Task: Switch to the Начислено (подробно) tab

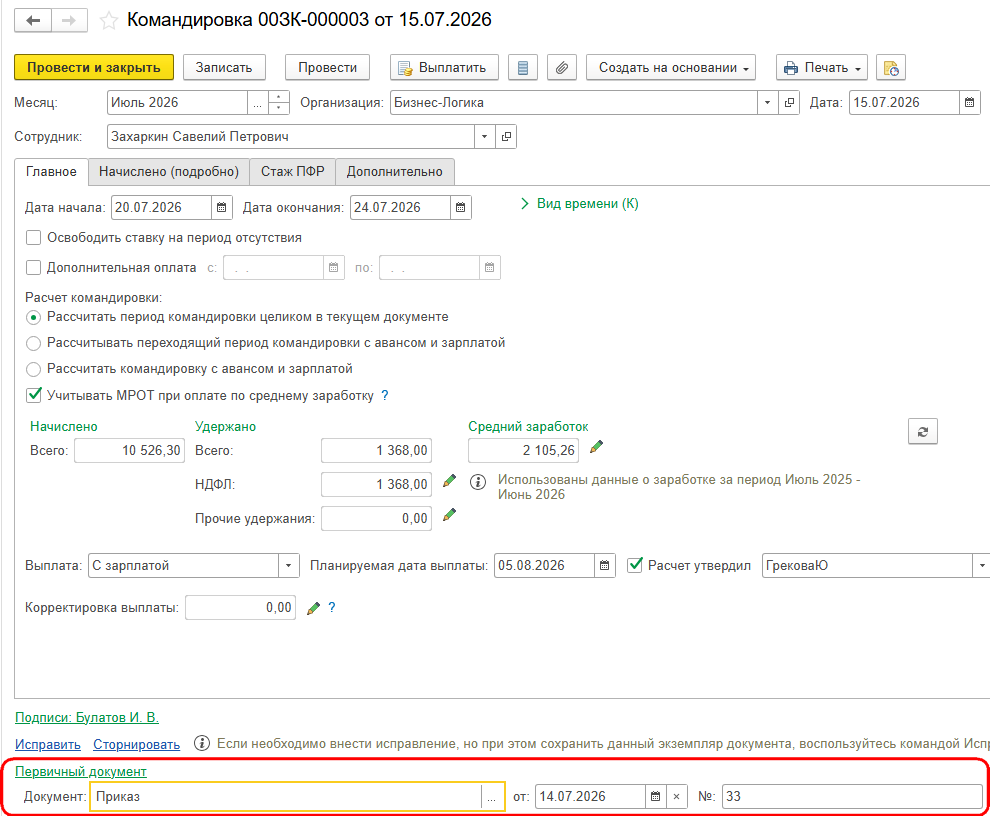Action: pyautogui.click(x=169, y=172)
